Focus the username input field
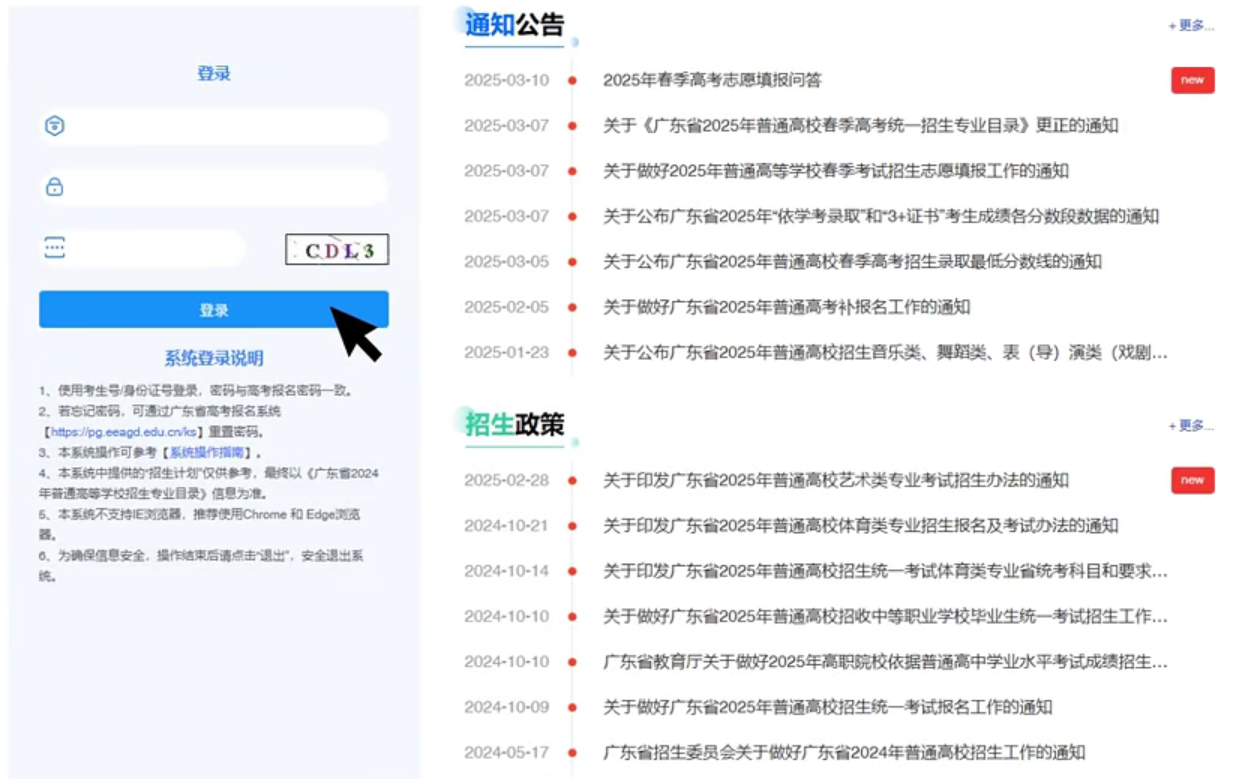 pyautogui.click(x=213, y=126)
